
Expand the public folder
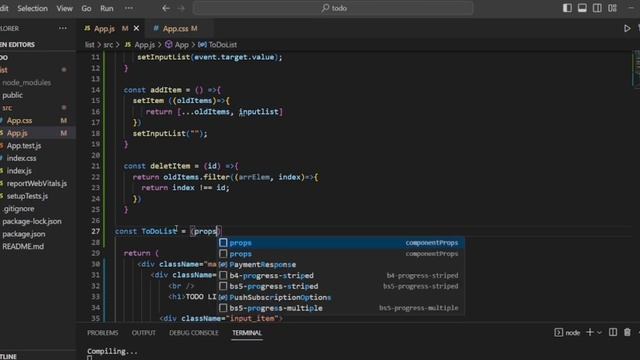pyautogui.click(x=13, y=95)
